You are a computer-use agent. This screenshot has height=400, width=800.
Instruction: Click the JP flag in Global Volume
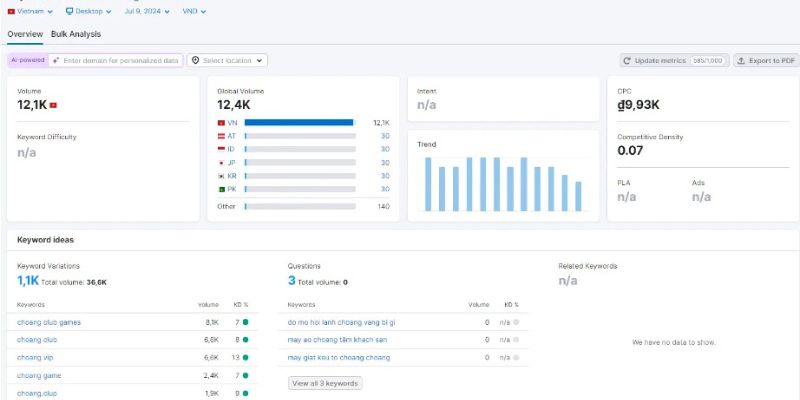(221, 163)
